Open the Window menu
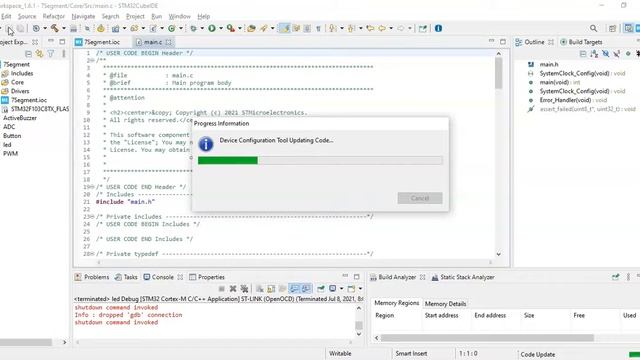 tap(180, 16)
